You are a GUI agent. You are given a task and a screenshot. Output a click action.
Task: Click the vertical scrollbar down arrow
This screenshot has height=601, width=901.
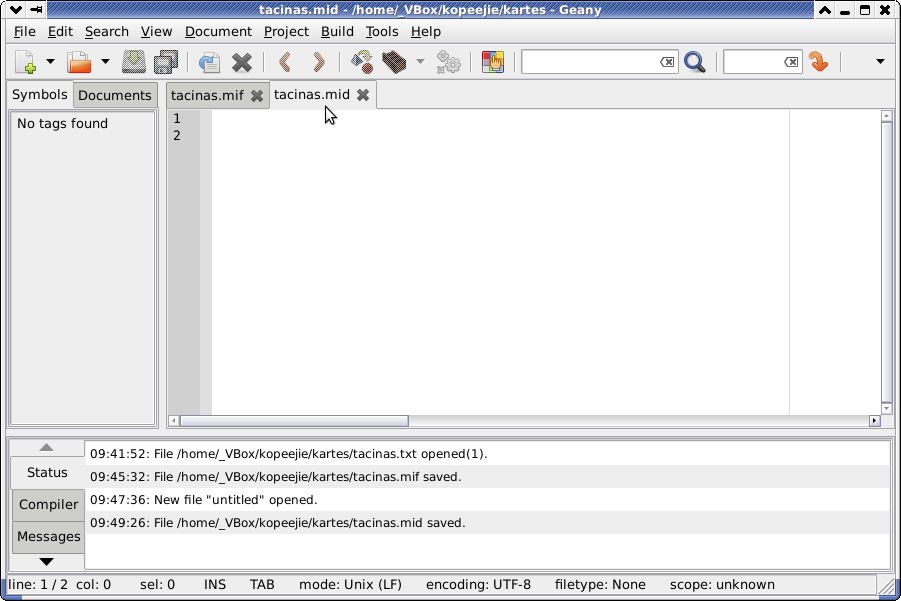[886, 409]
